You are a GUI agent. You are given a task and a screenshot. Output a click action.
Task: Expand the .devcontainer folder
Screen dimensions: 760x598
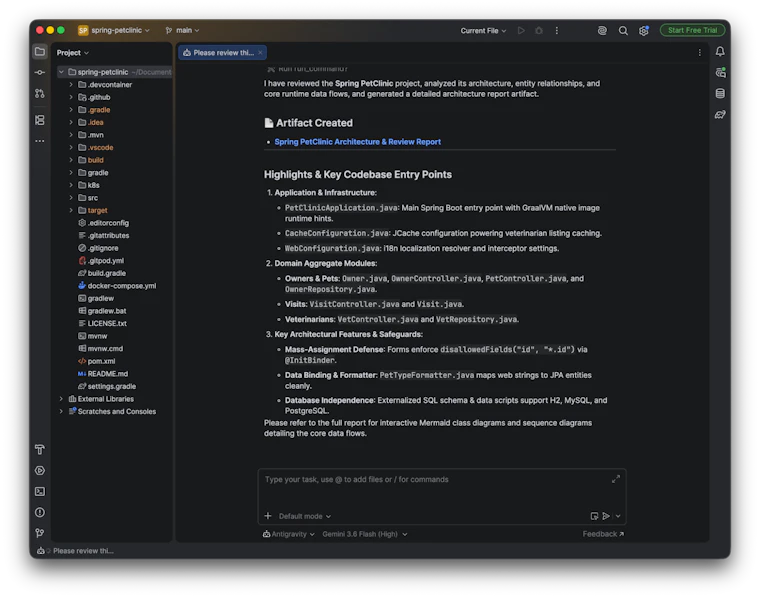[71, 84]
